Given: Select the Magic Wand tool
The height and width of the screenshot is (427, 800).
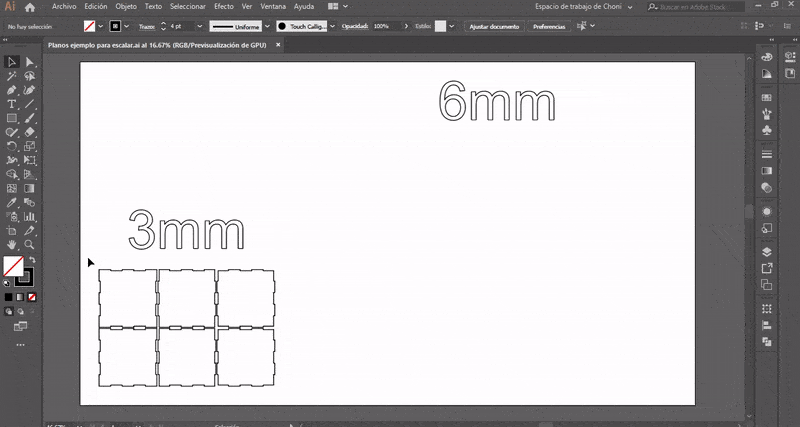Looking at the screenshot, I should [x=12, y=76].
